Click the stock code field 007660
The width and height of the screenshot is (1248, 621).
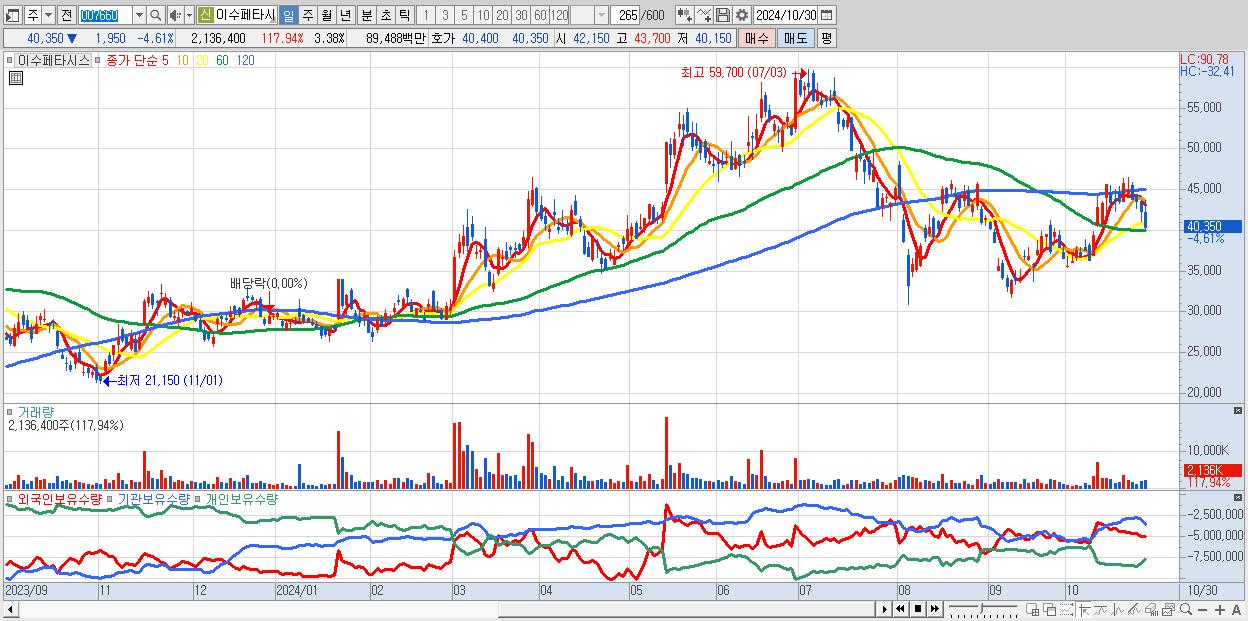[104, 15]
